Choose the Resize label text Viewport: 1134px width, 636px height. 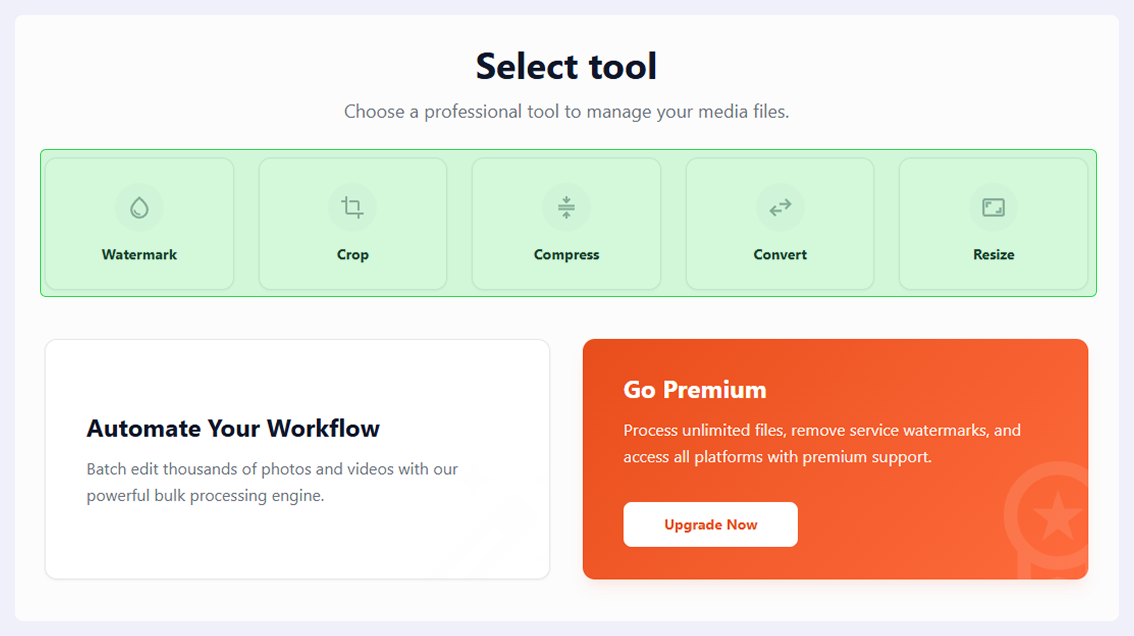(x=993, y=255)
